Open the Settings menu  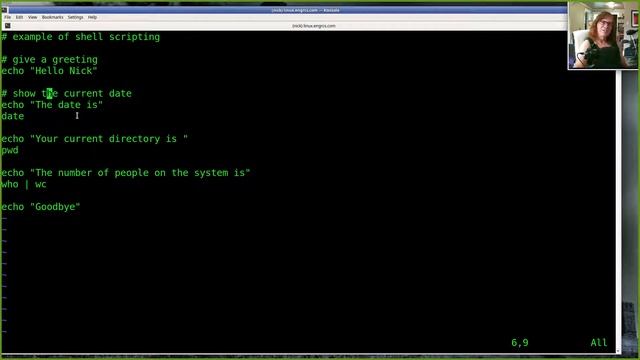click(x=76, y=17)
